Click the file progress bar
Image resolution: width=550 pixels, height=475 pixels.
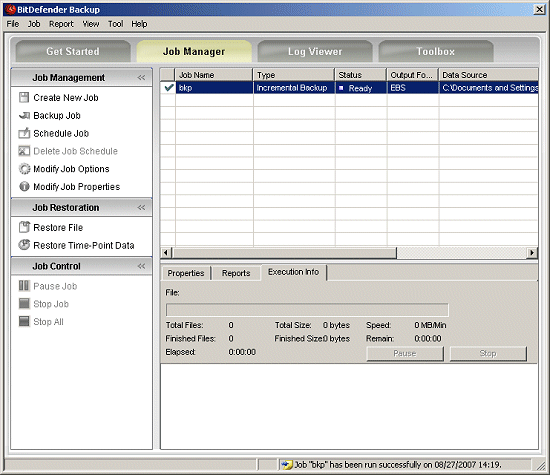click(307, 310)
